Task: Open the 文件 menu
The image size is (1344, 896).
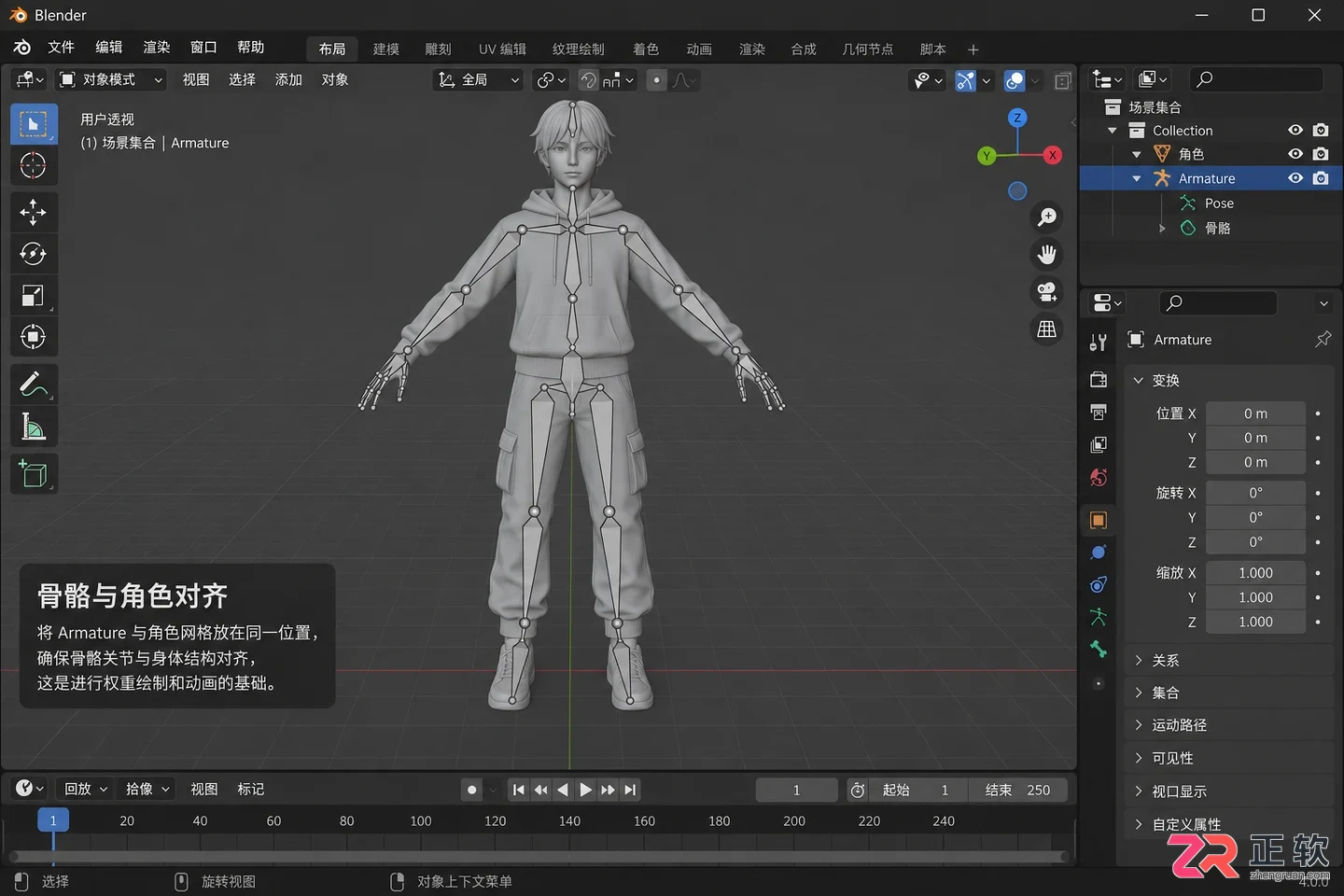Action: pos(62,48)
